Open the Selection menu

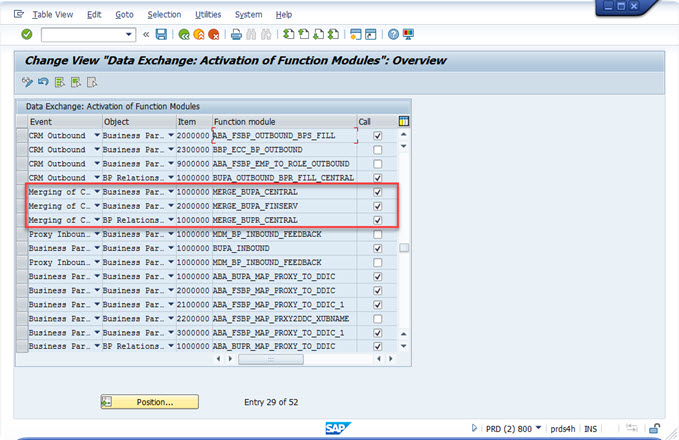point(164,14)
